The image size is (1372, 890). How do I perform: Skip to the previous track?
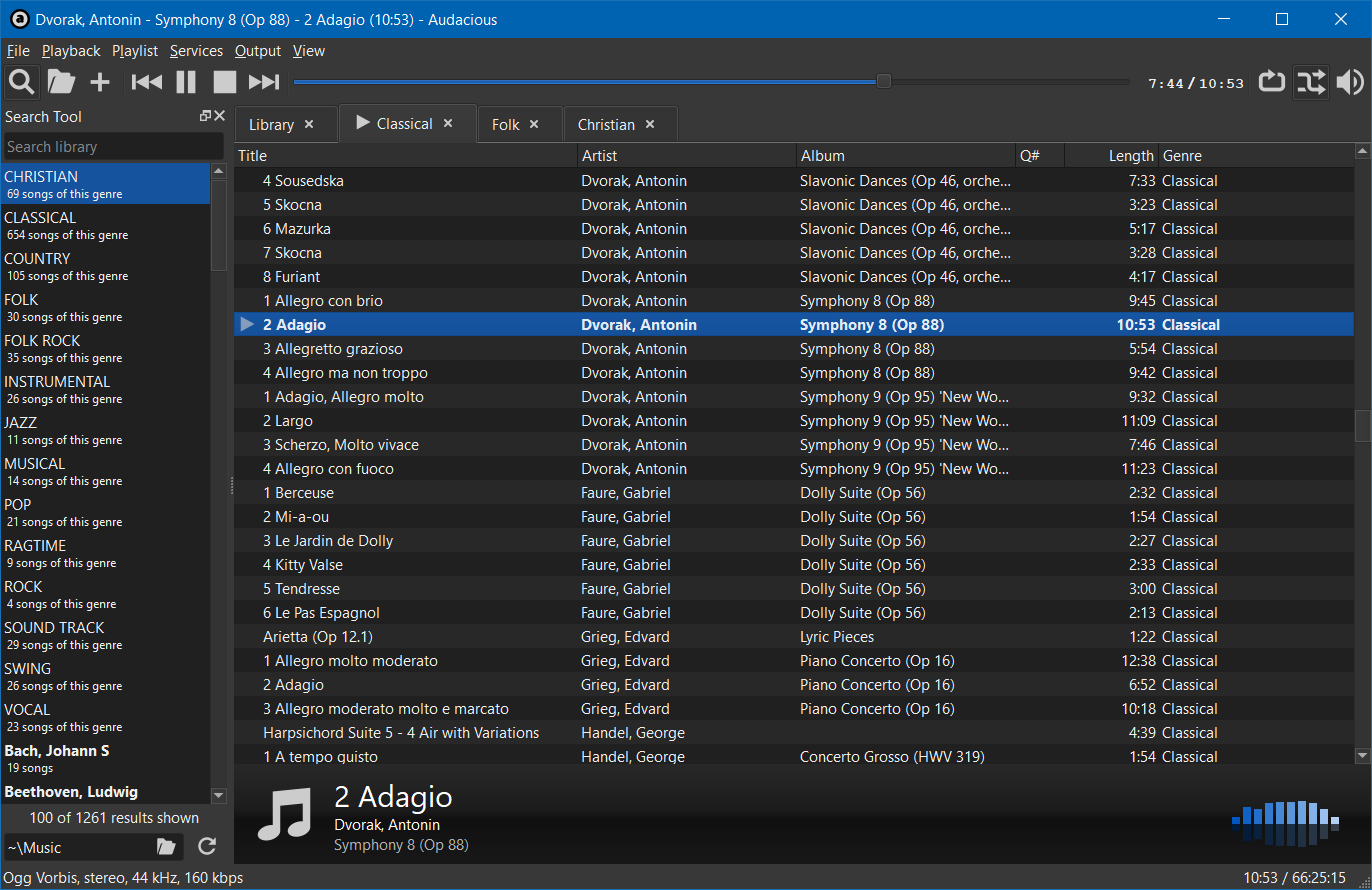coord(147,82)
